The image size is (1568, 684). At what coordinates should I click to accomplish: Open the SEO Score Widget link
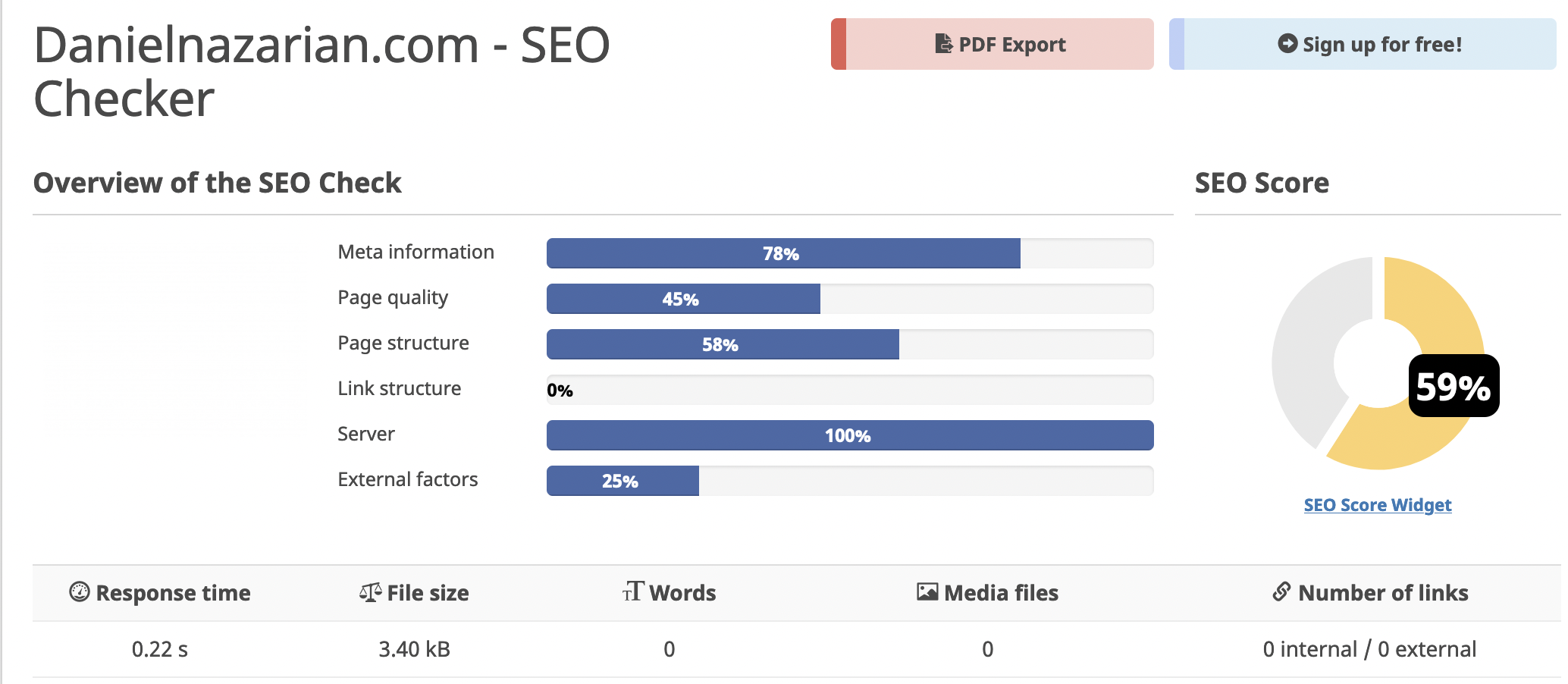pyautogui.click(x=1377, y=505)
